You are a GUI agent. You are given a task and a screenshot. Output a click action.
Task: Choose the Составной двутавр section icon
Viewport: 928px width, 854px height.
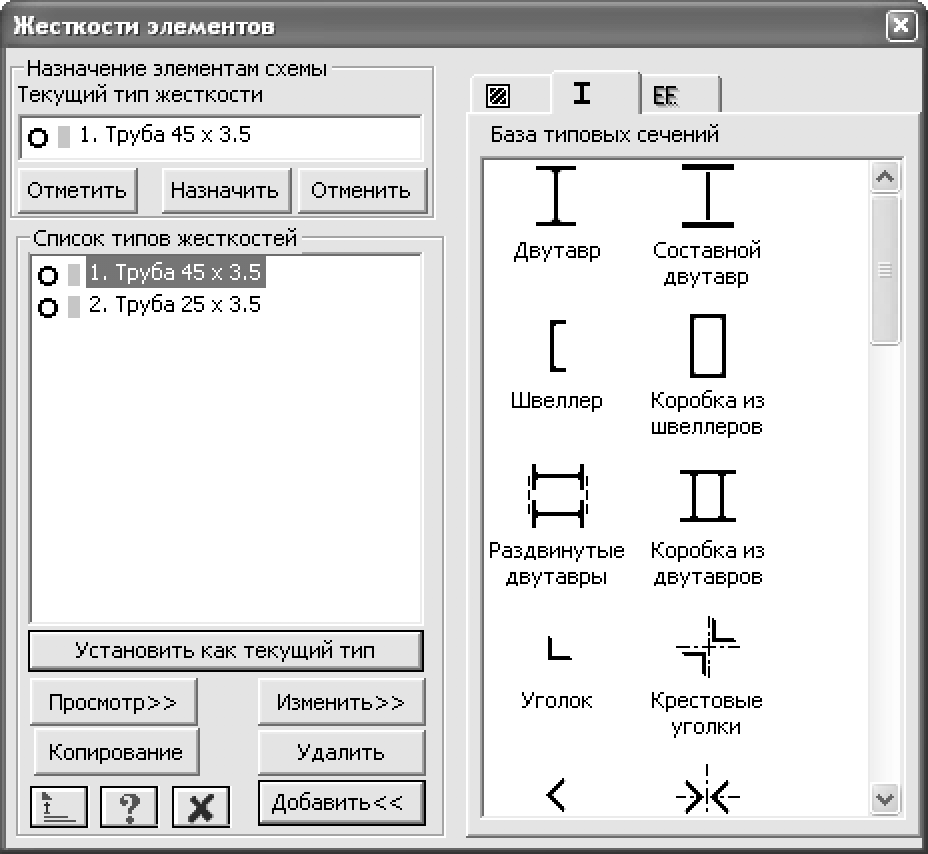click(x=707, y=196)
